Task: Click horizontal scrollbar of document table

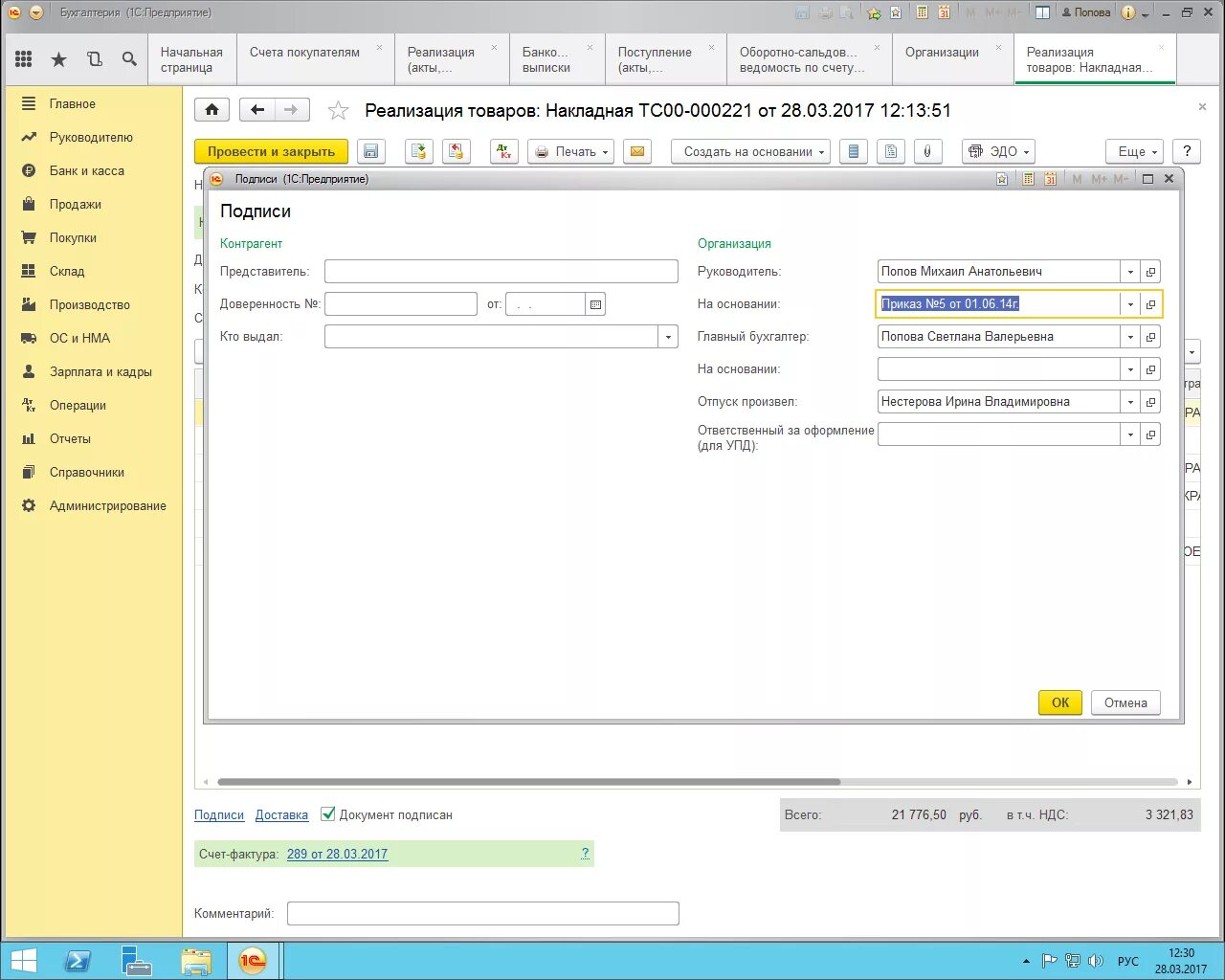Action: pos(529,782)
